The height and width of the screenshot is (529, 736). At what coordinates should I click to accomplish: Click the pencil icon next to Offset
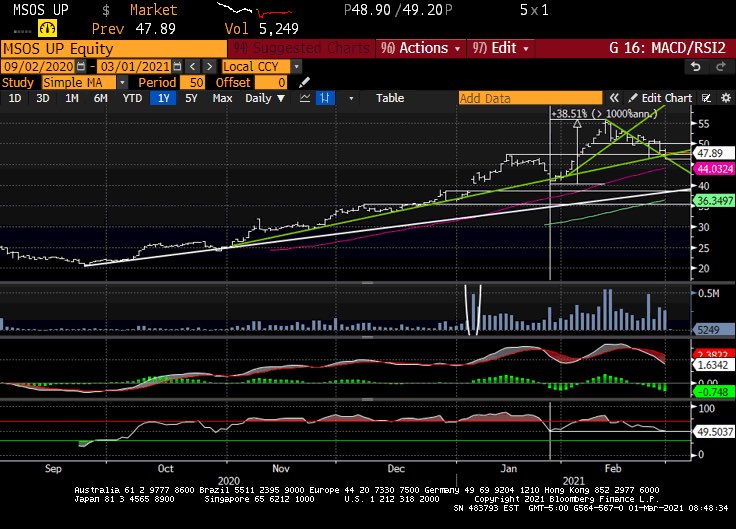[304, 83]
